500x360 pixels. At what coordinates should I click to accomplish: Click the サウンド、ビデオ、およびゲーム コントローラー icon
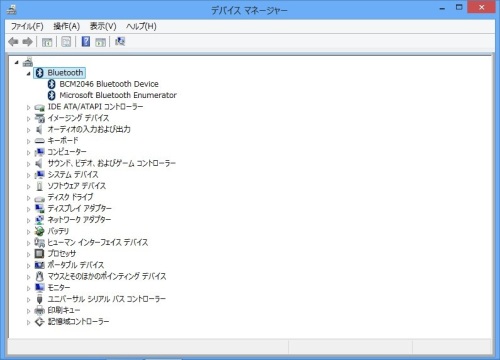(39, 163)
